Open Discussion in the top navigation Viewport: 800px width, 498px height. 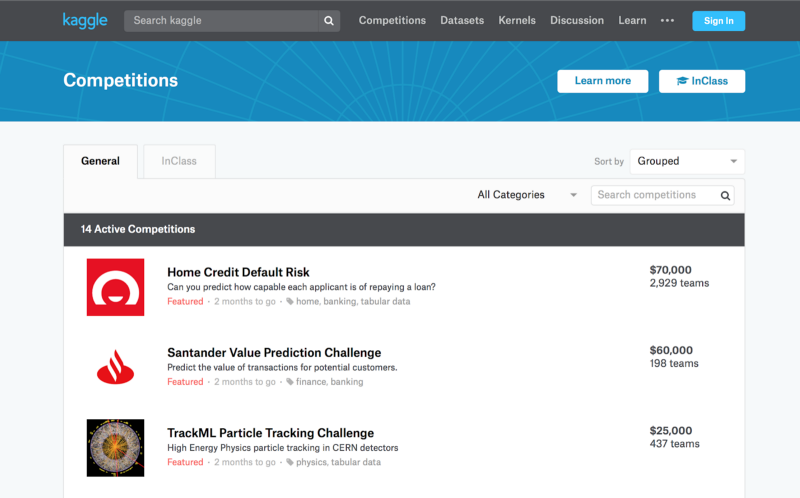click(577, 20)
